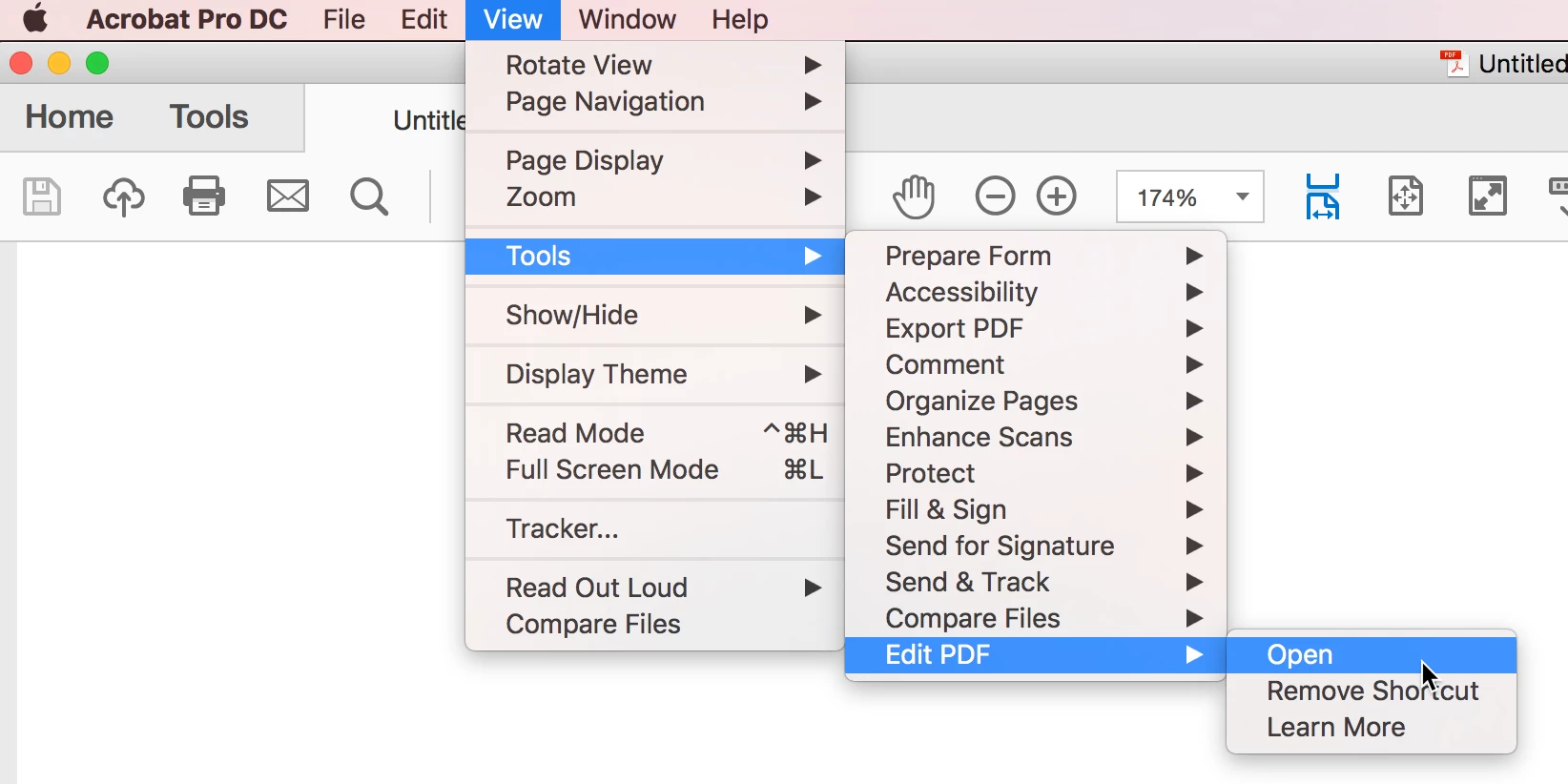This screenshot has height=784, width=1568.
Task: Open Compare Files submenu in Tools list
Action: click(1036, 618)
